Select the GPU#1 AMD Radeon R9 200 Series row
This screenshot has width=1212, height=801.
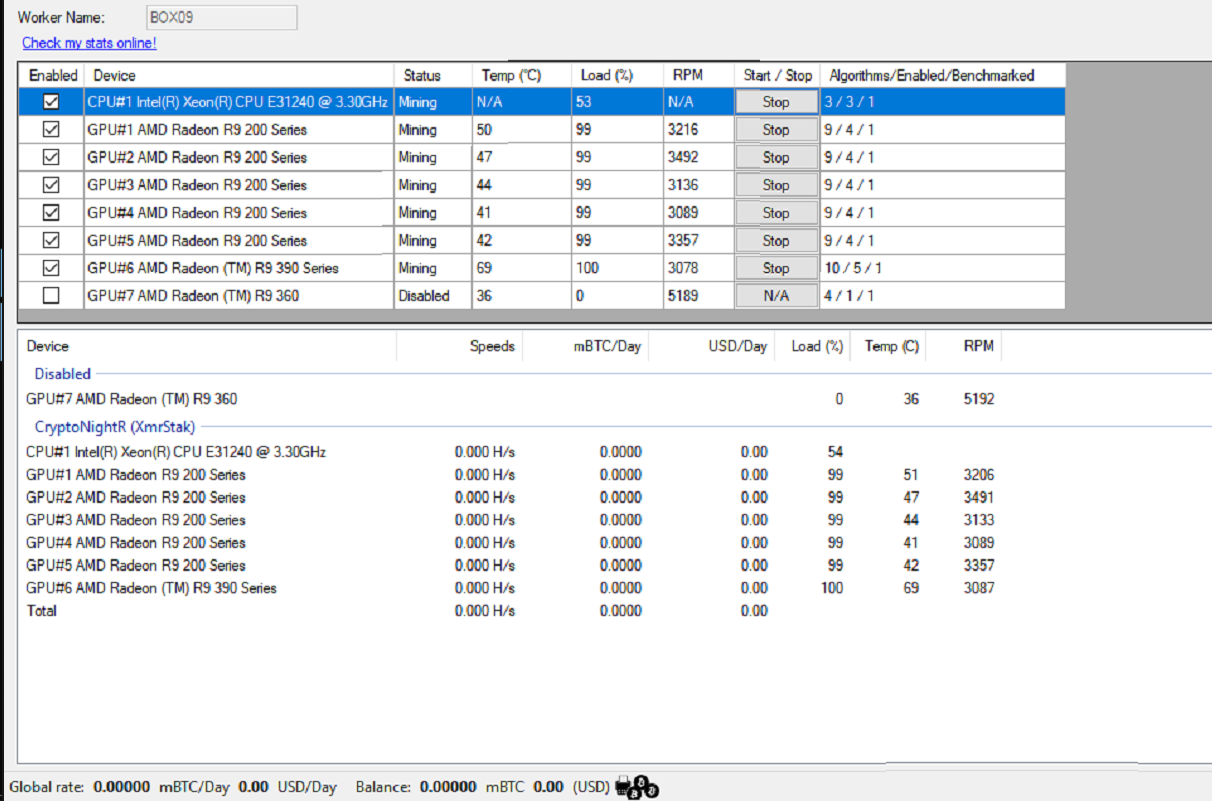pyautogui.click(x=542, y=130)
